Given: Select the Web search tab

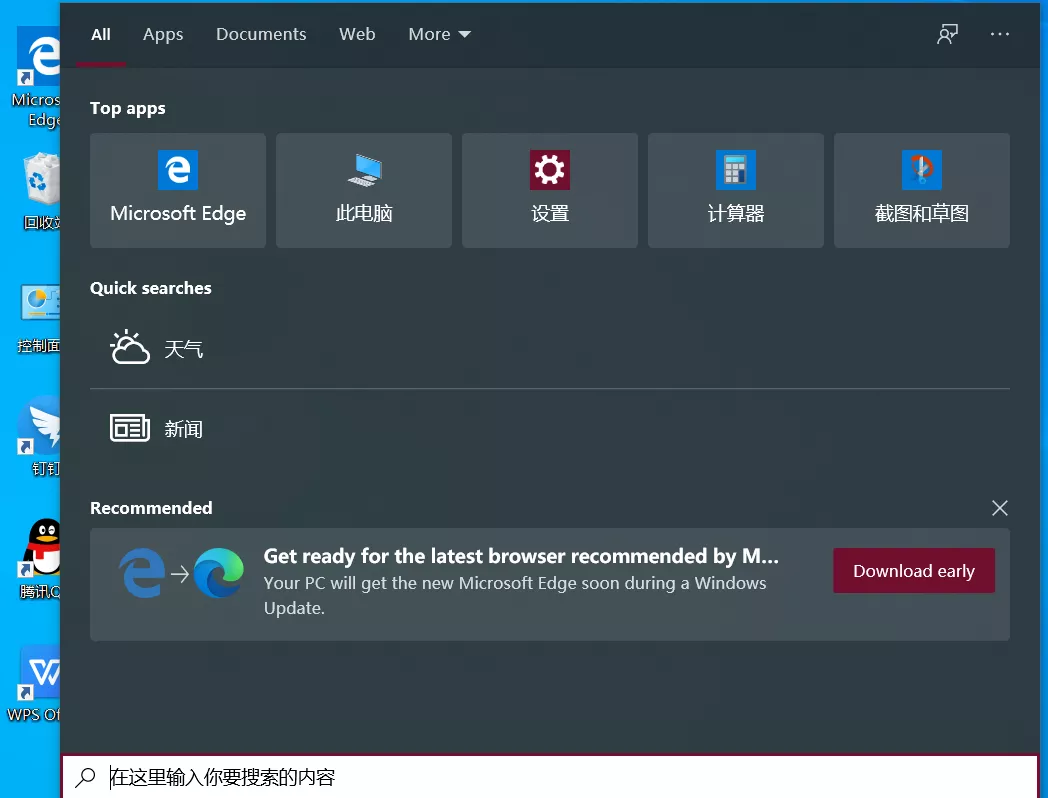Looking at the screenshot, I should [x=357, y=34].
